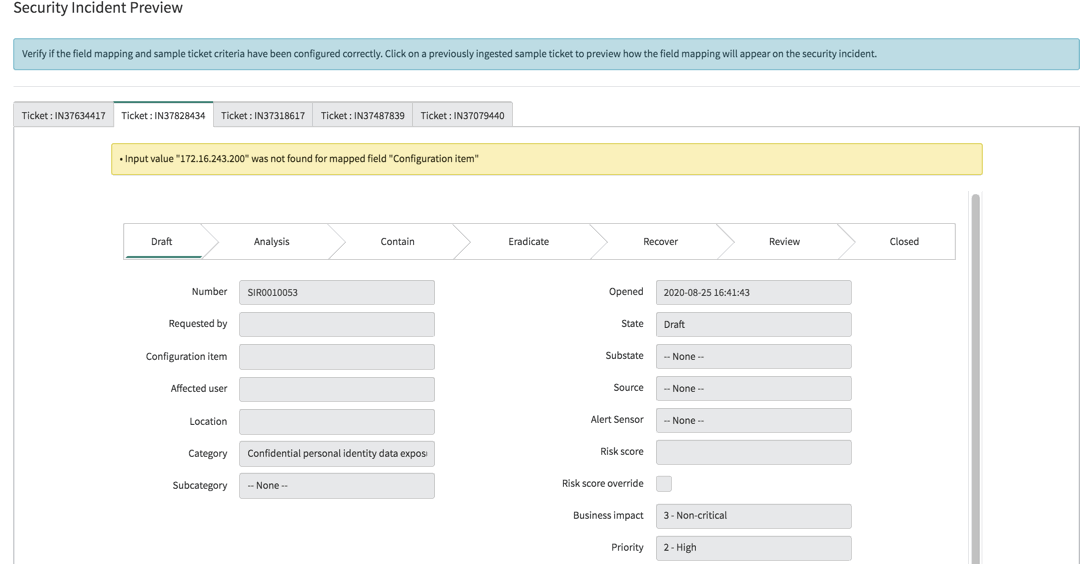Viewport: 1080px width, 564px height.
Task: Toggle the Risk score override checkbox
Action: [x=663, y=483]
